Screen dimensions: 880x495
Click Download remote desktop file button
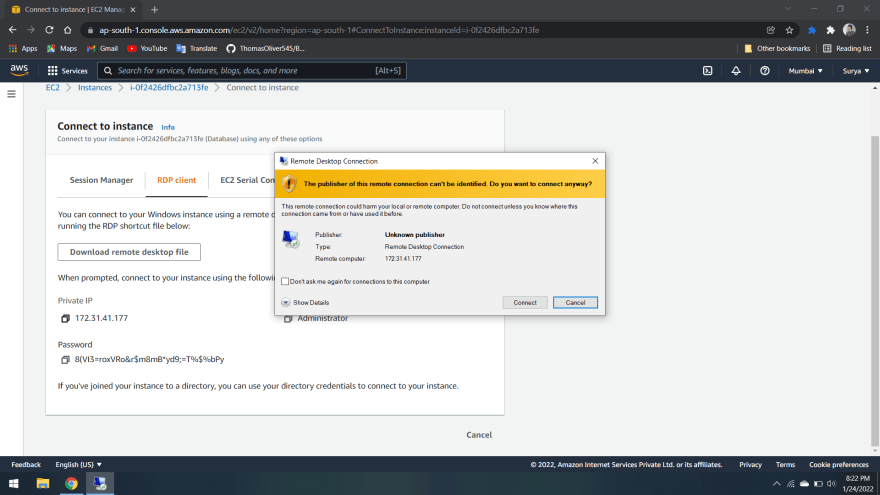(129, 252)
